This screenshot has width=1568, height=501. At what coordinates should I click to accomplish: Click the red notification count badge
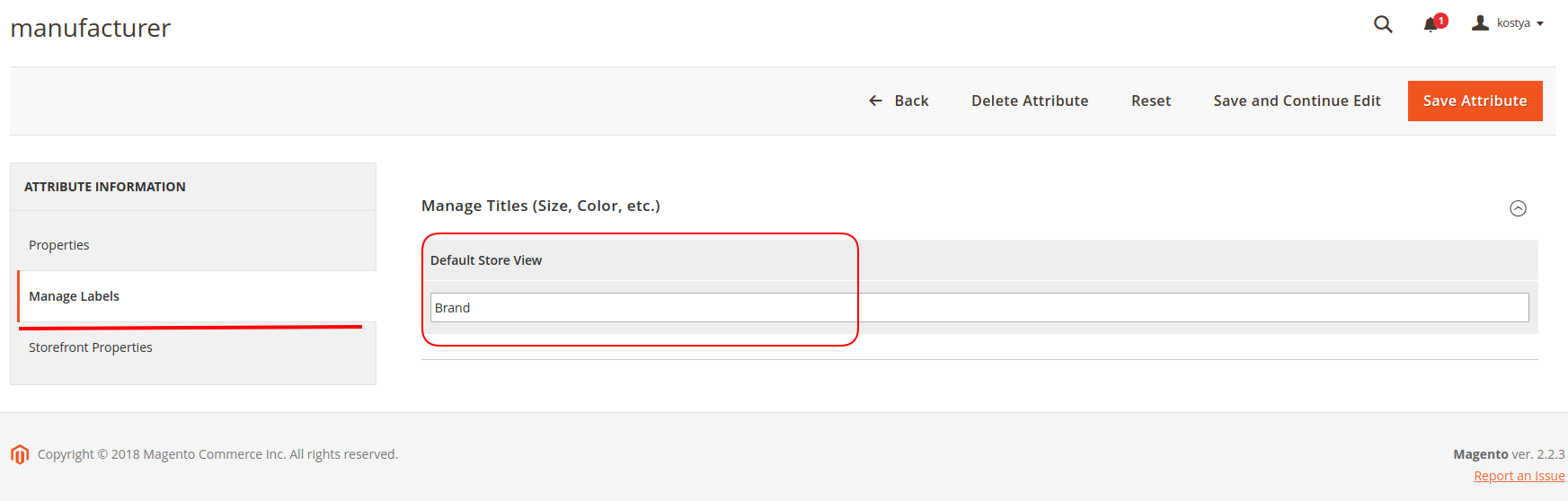1441,21
